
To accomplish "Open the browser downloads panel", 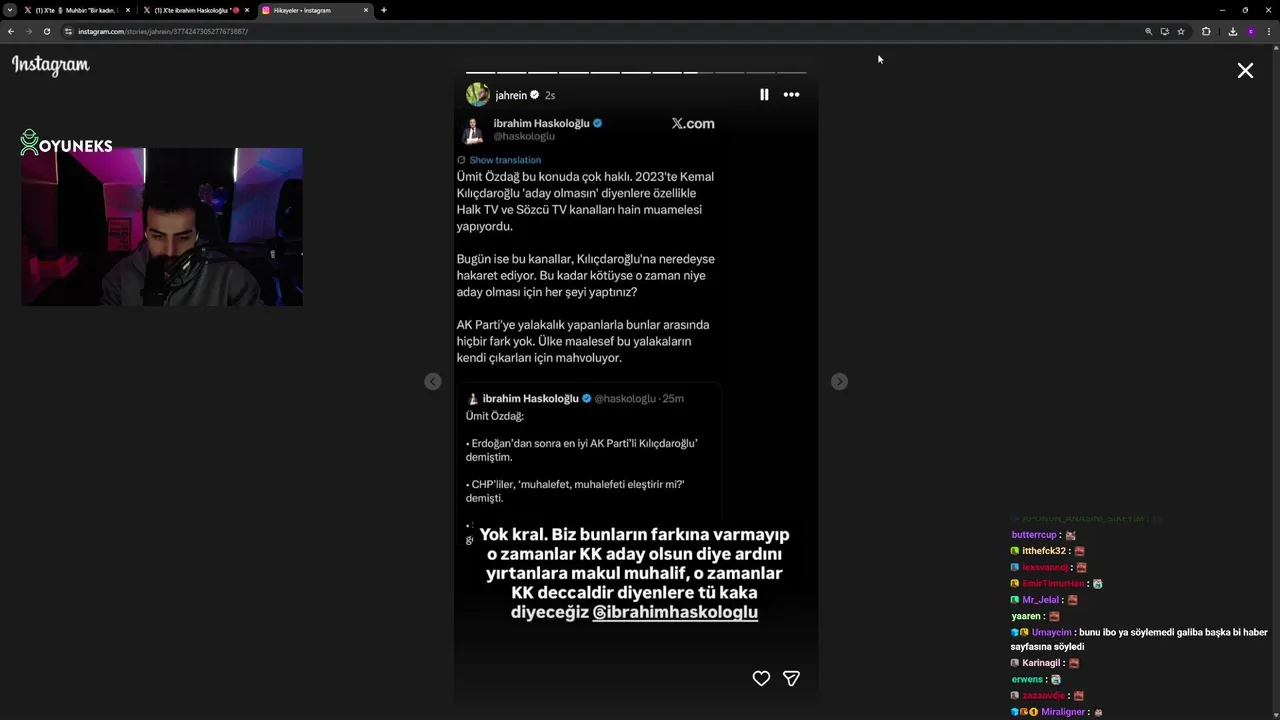I will point(1233,31).
